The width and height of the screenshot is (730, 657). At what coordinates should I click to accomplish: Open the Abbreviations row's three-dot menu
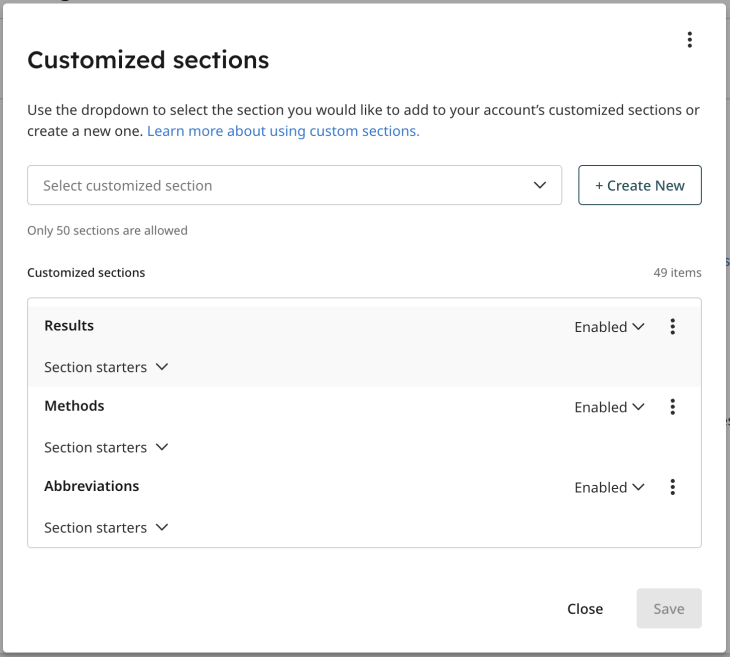point(672,487)
